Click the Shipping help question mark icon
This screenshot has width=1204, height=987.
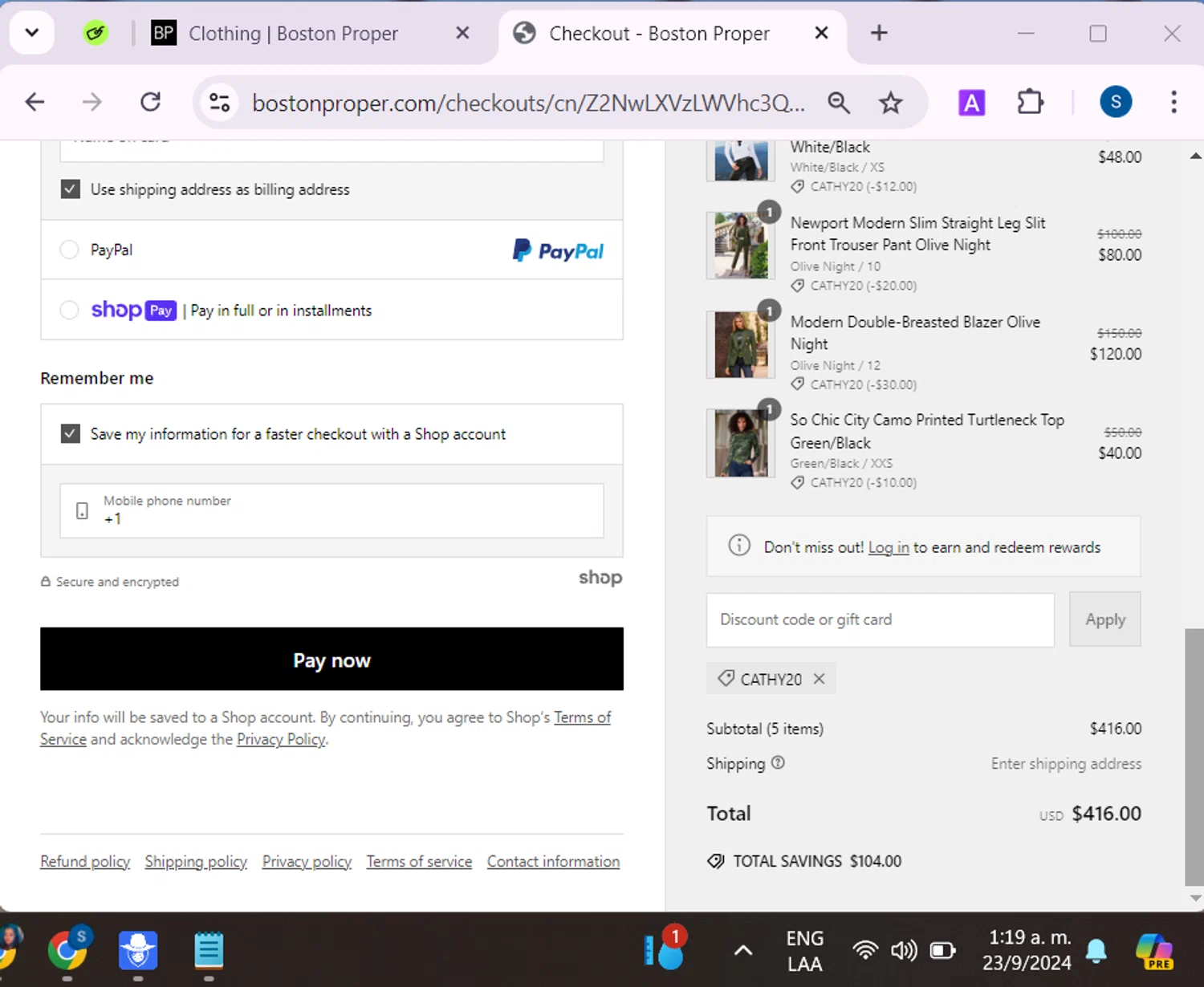tap(778, 763)
